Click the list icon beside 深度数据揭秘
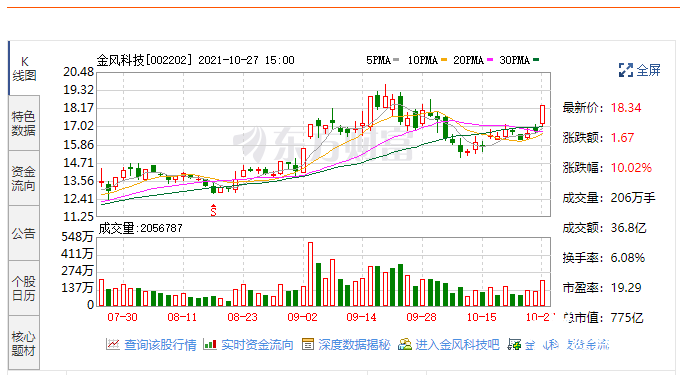Viewport: 680px width, 375px height. click(x=307, y=345)
